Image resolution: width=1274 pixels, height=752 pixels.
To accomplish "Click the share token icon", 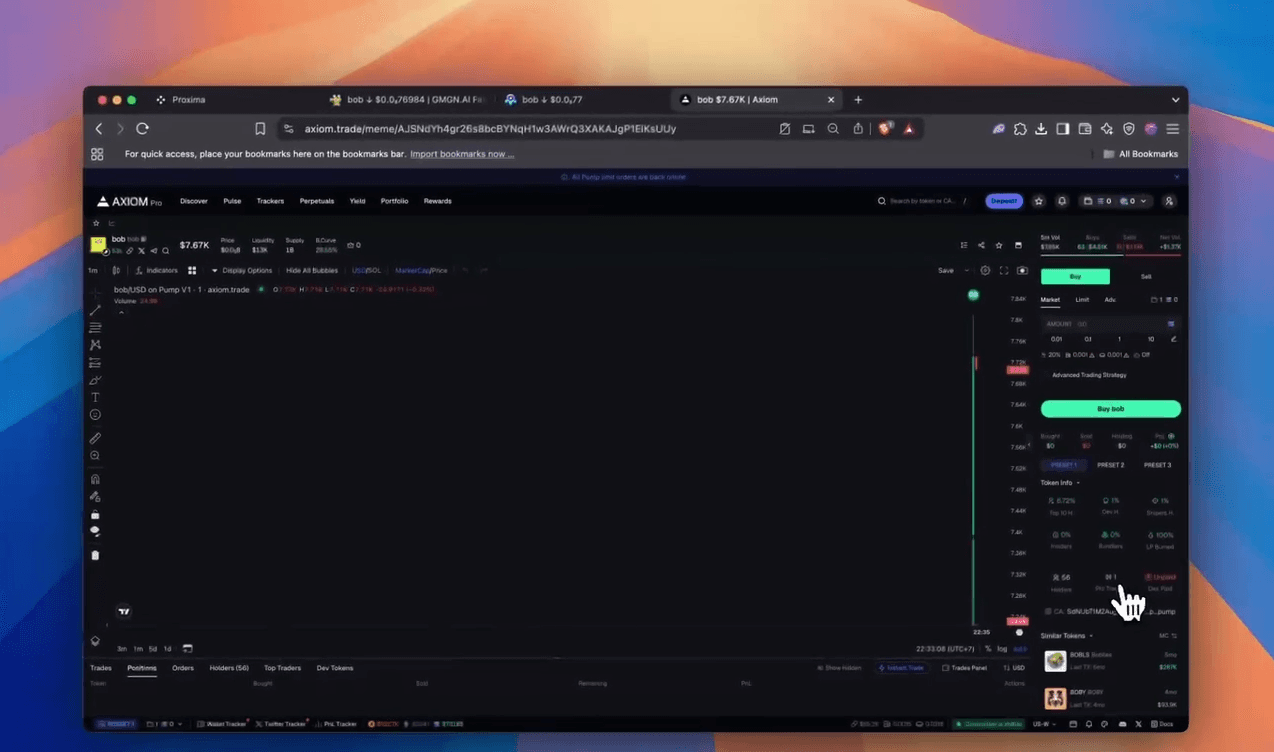I will pyautogui.click(x=981, y=245).
